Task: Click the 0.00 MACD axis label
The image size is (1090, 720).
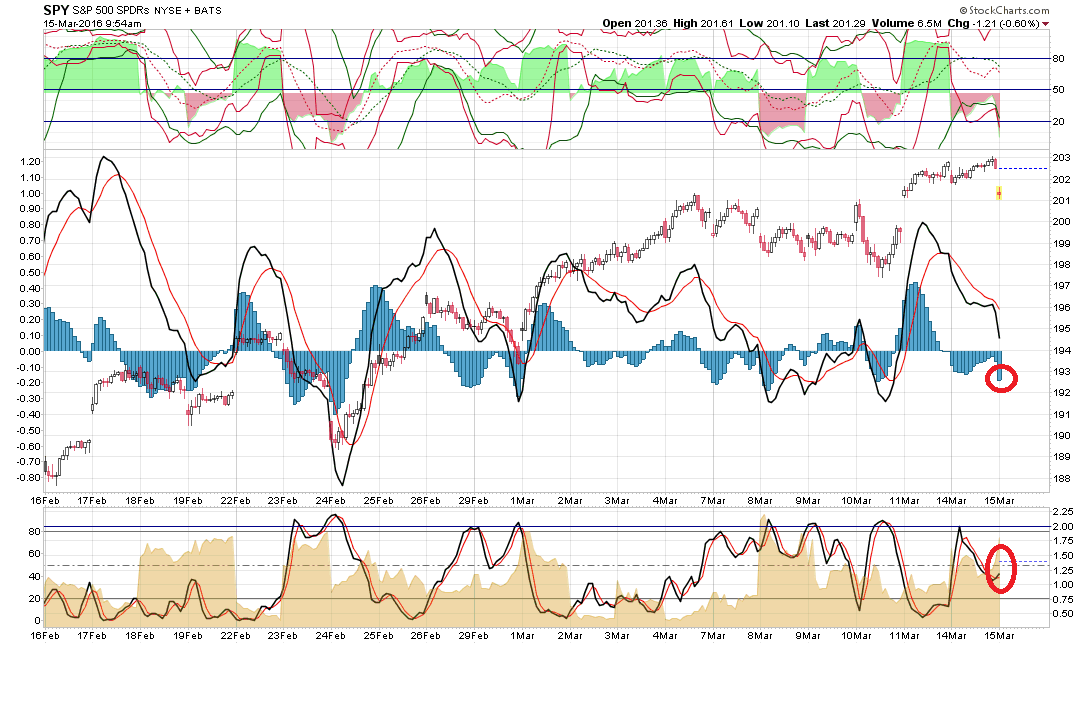Action: (30, 352)
